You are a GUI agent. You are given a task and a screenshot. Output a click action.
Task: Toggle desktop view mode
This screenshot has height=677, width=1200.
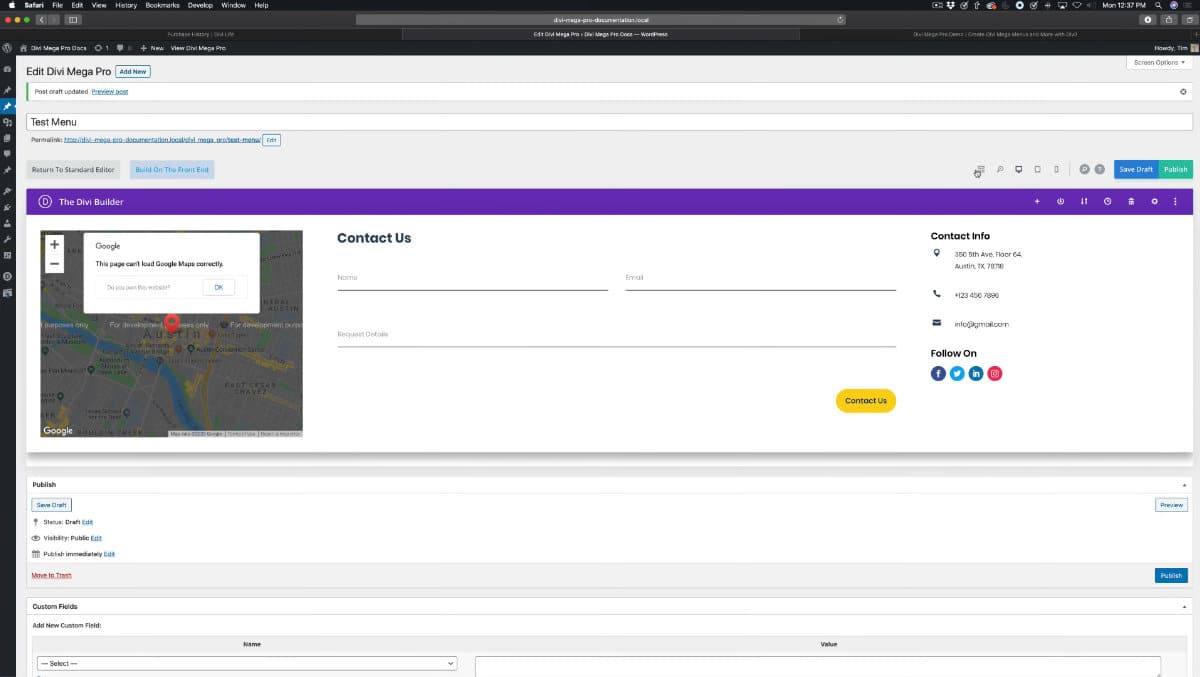click(1018, 169)
